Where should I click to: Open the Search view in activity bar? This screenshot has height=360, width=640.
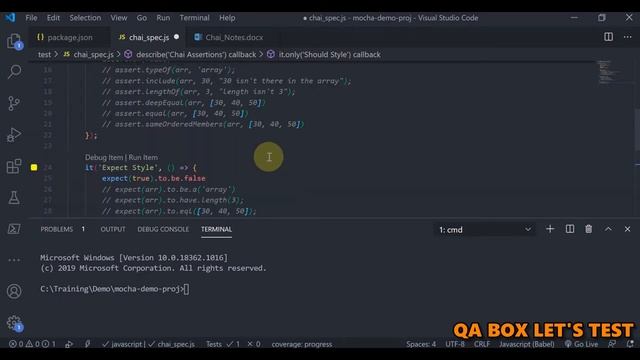tap(14, 72)
